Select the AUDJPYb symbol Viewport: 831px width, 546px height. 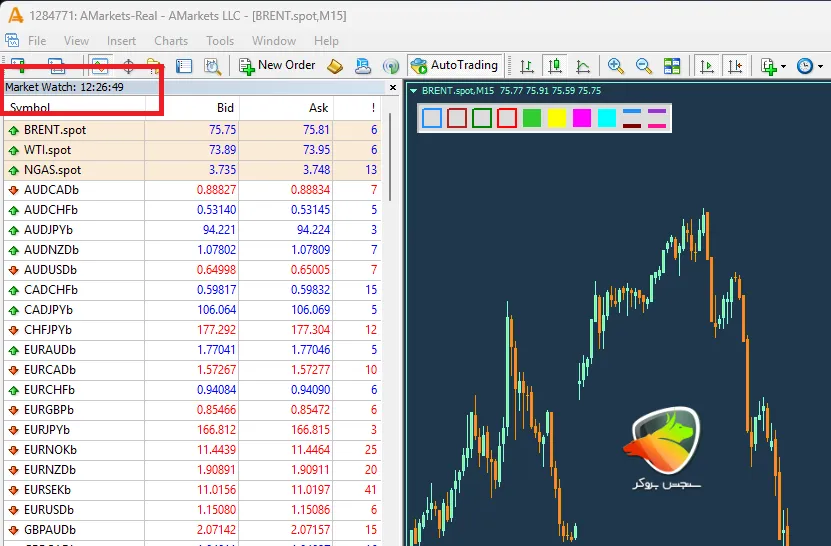click(48, 230)
